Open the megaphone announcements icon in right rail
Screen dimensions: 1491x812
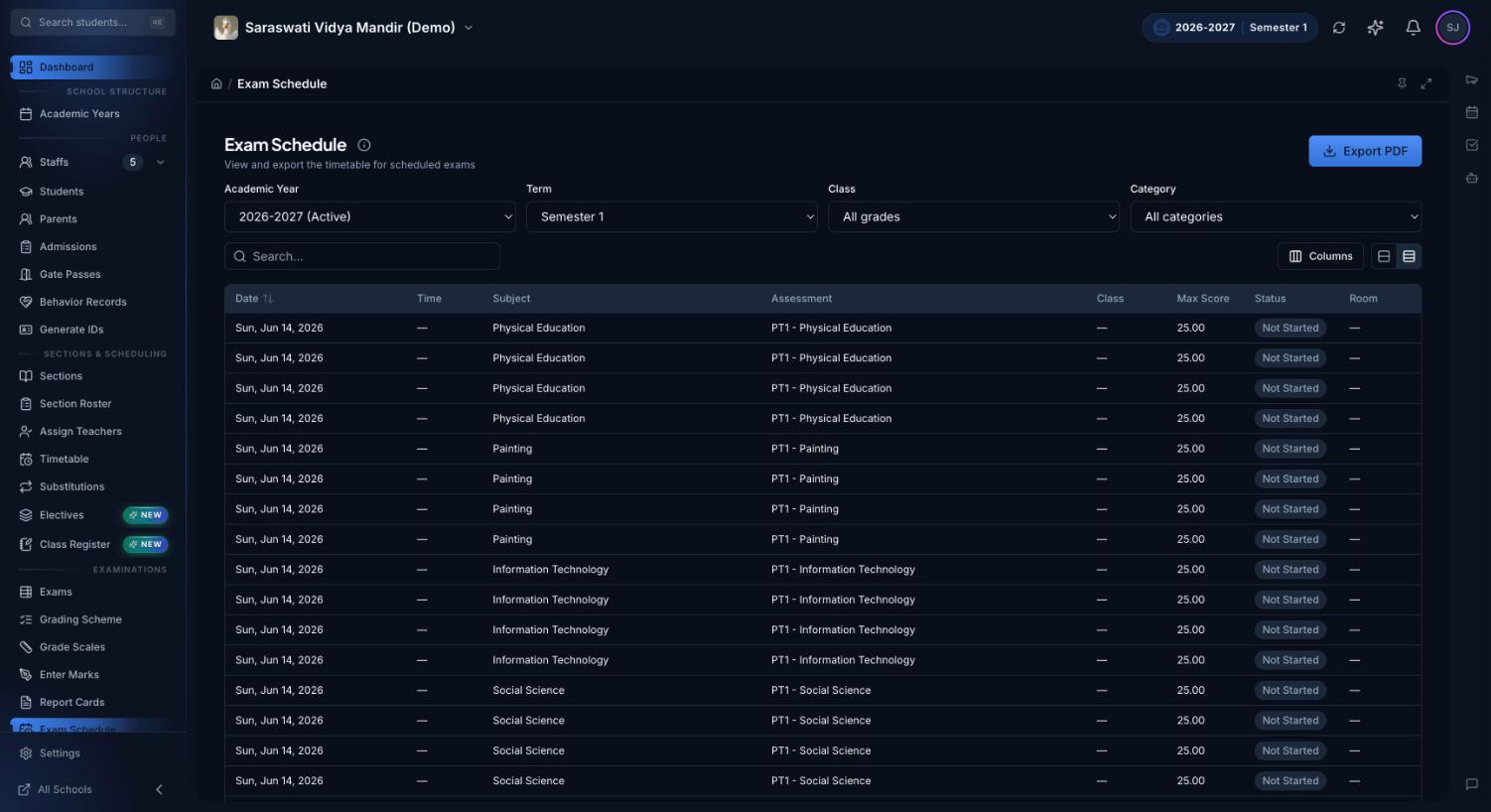1471,80
